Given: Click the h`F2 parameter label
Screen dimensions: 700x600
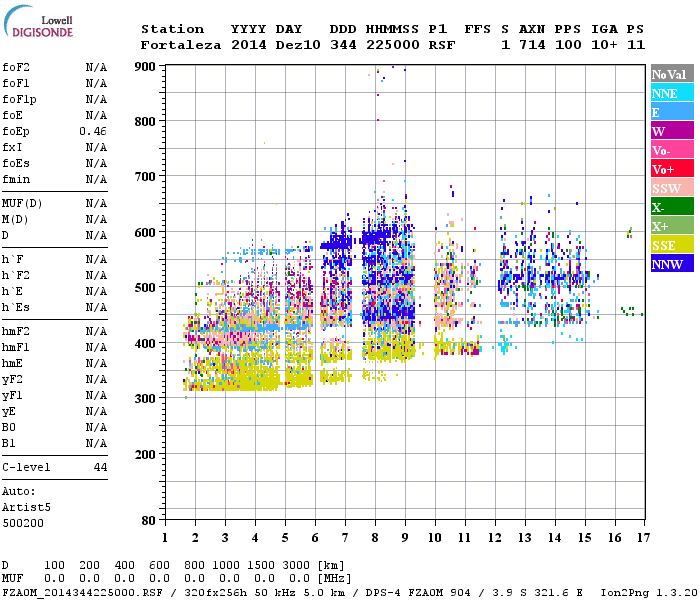Looking at the screenshot, I should [16, 275].
